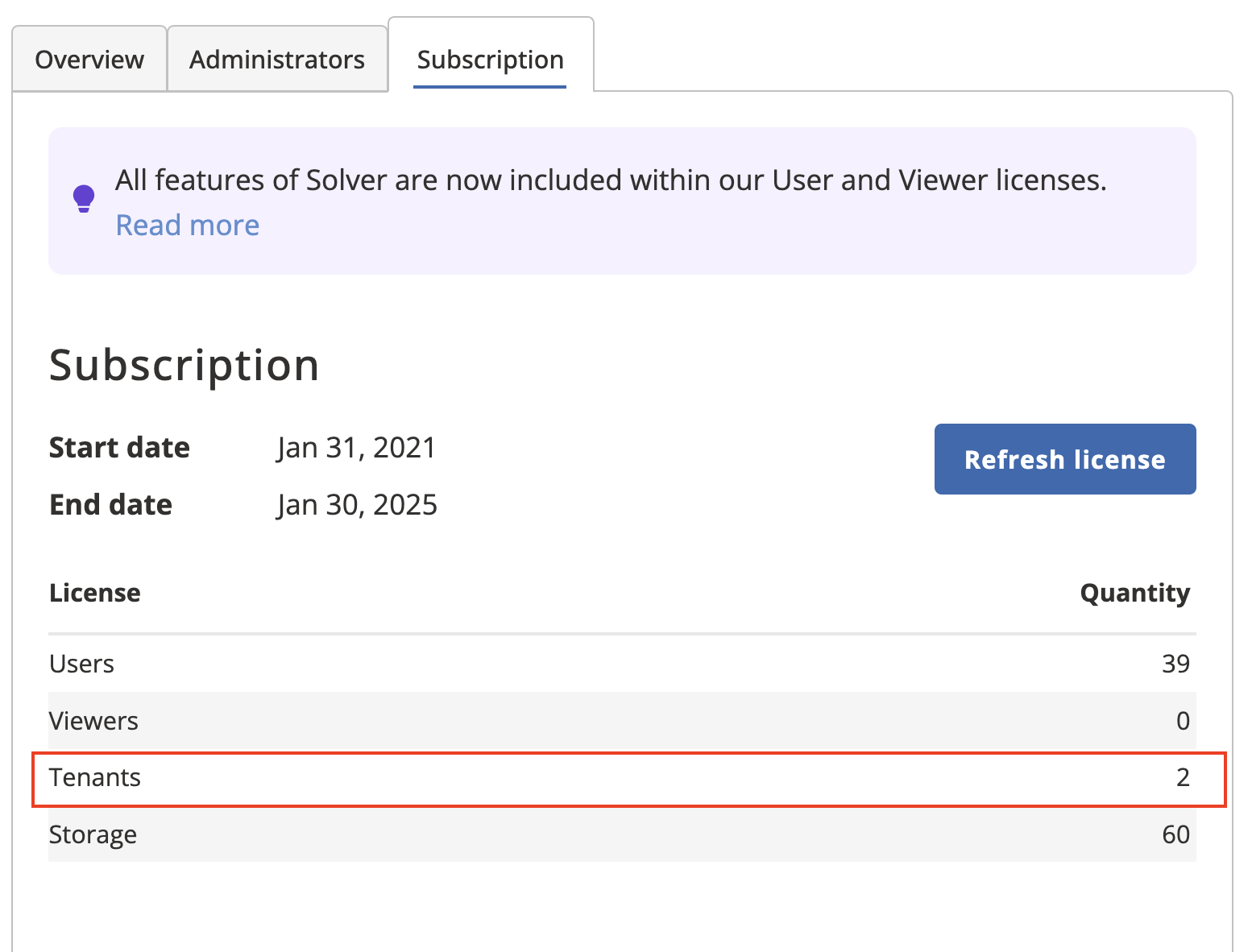Screen dimensions: 1252x952
Task: Click the highlighted Tenants row label
Action: (x=94, y=777)
